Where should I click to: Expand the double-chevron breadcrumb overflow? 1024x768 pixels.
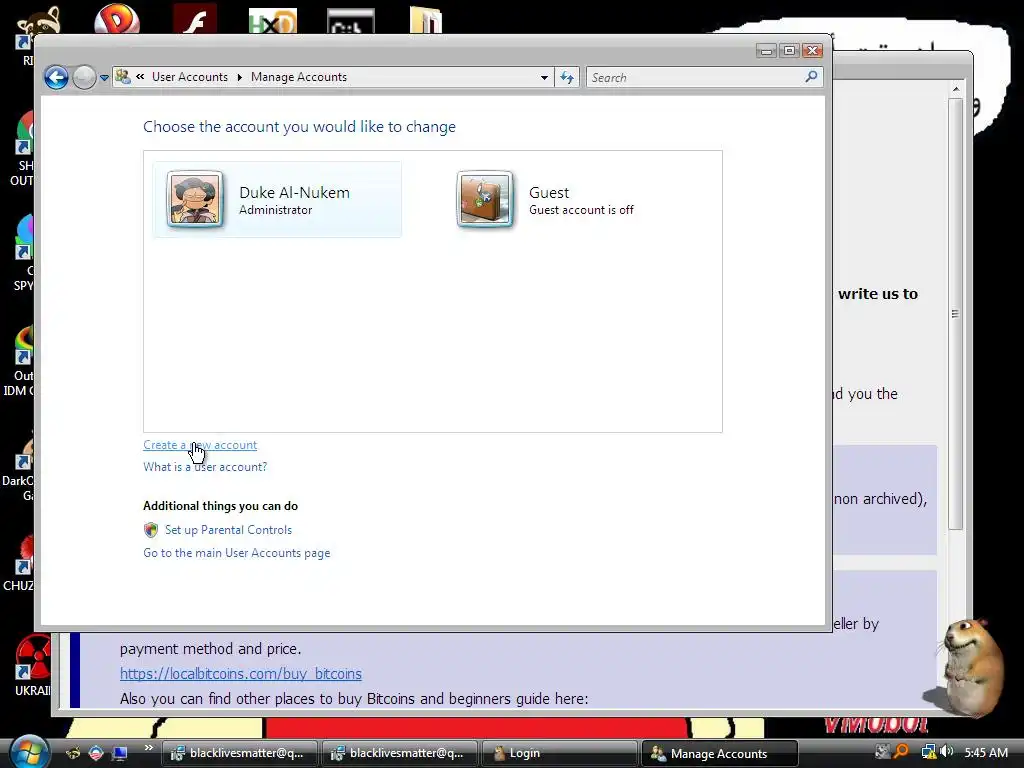(140, 77)
